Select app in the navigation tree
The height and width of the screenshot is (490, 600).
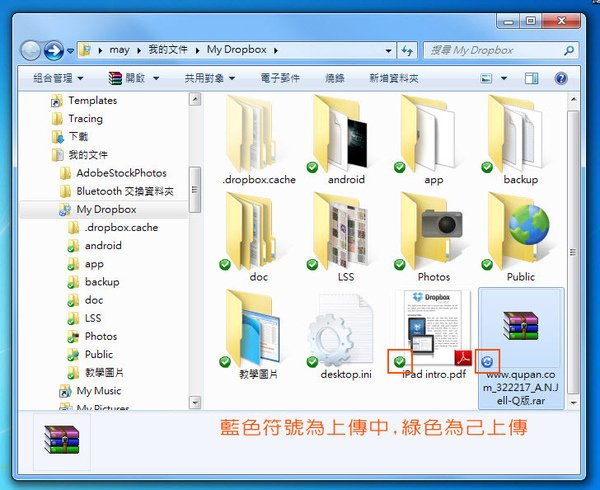[x=85, y=264]
